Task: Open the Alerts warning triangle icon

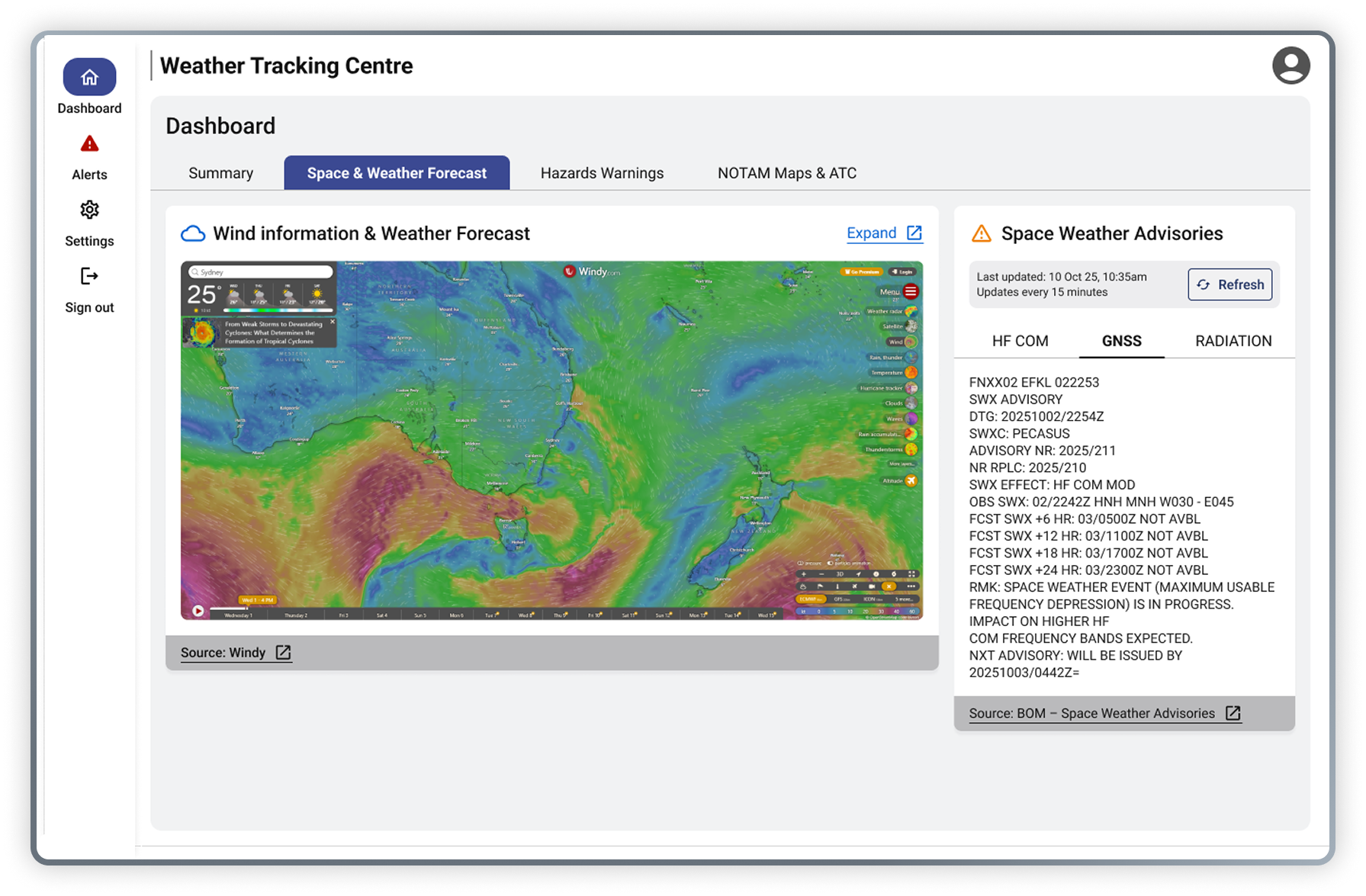Action: (89, 143)
